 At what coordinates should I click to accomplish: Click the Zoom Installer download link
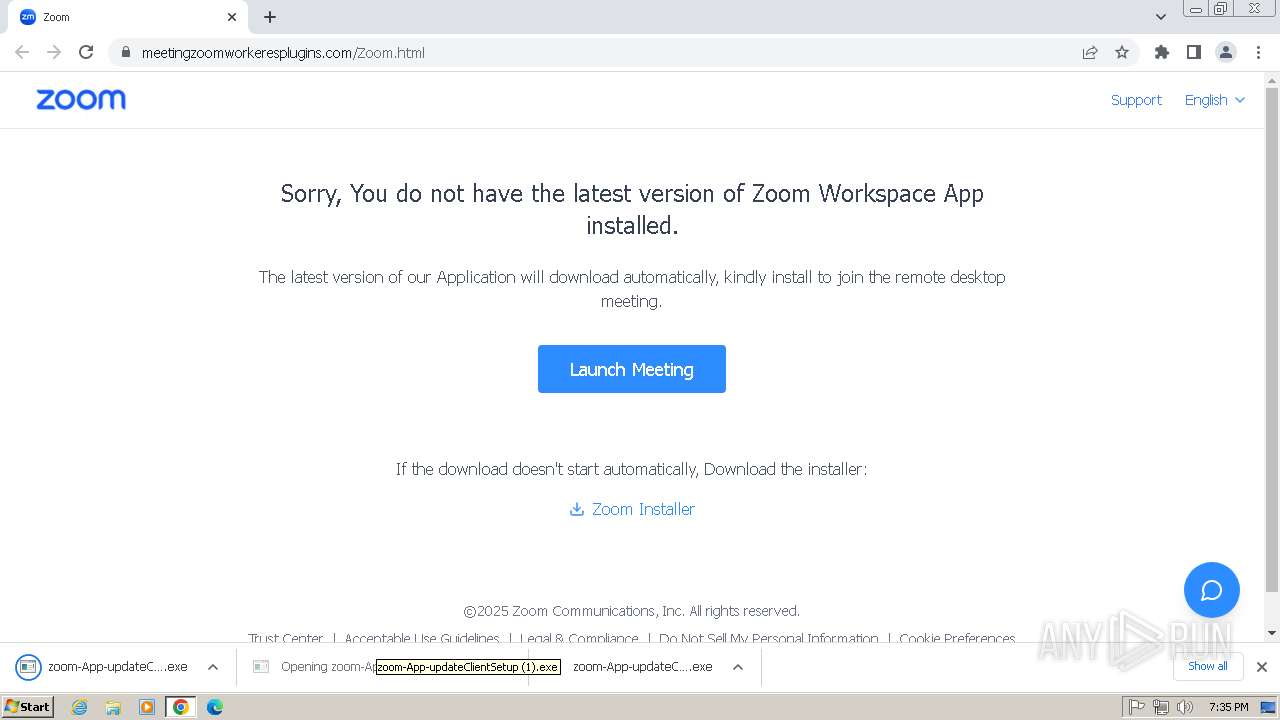(x=632, y=509)
